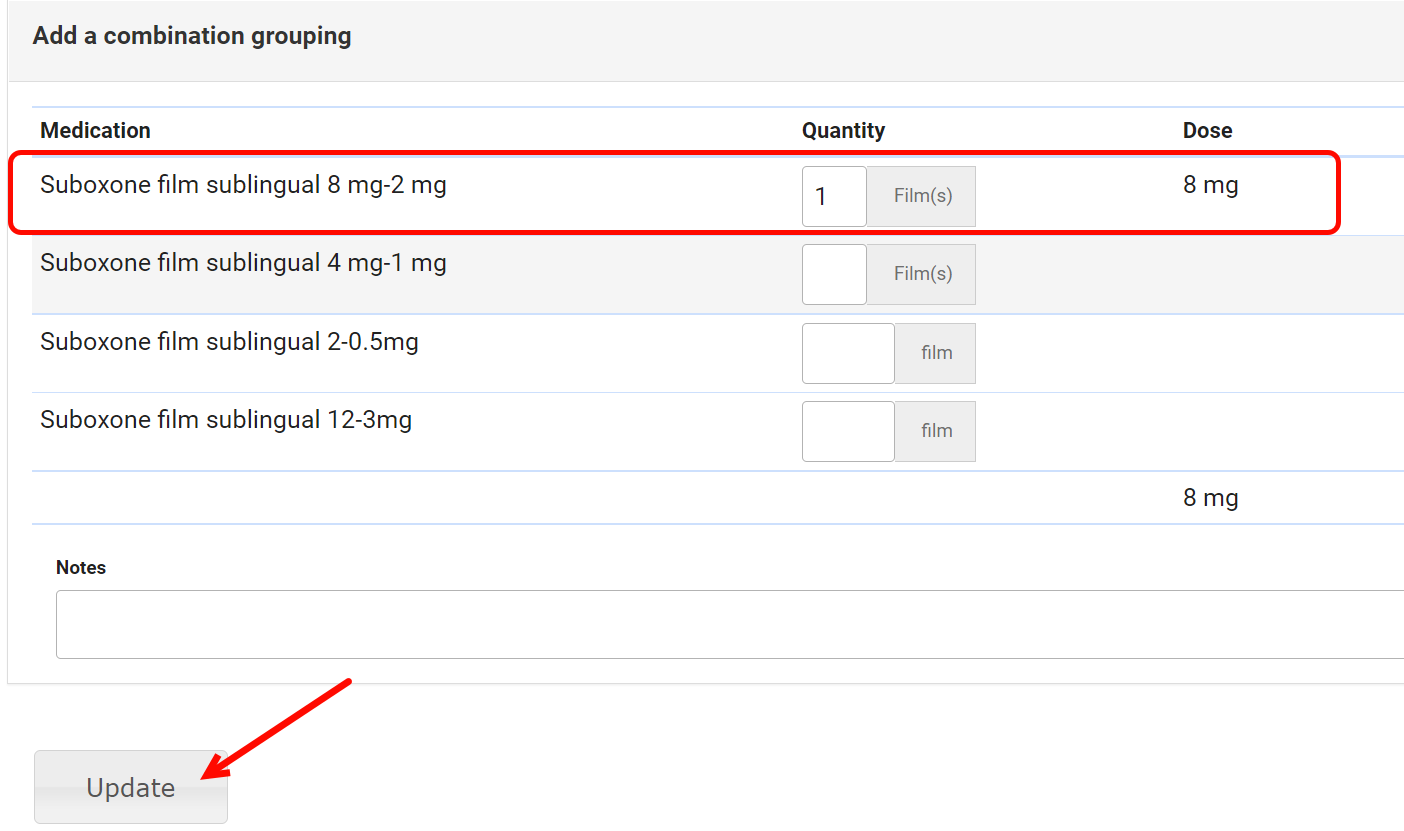Click the 8 mg dose in the highlighted row
Image resolution: width=1404 pixels, height=831 pixels.
[x=1210, y=185]
